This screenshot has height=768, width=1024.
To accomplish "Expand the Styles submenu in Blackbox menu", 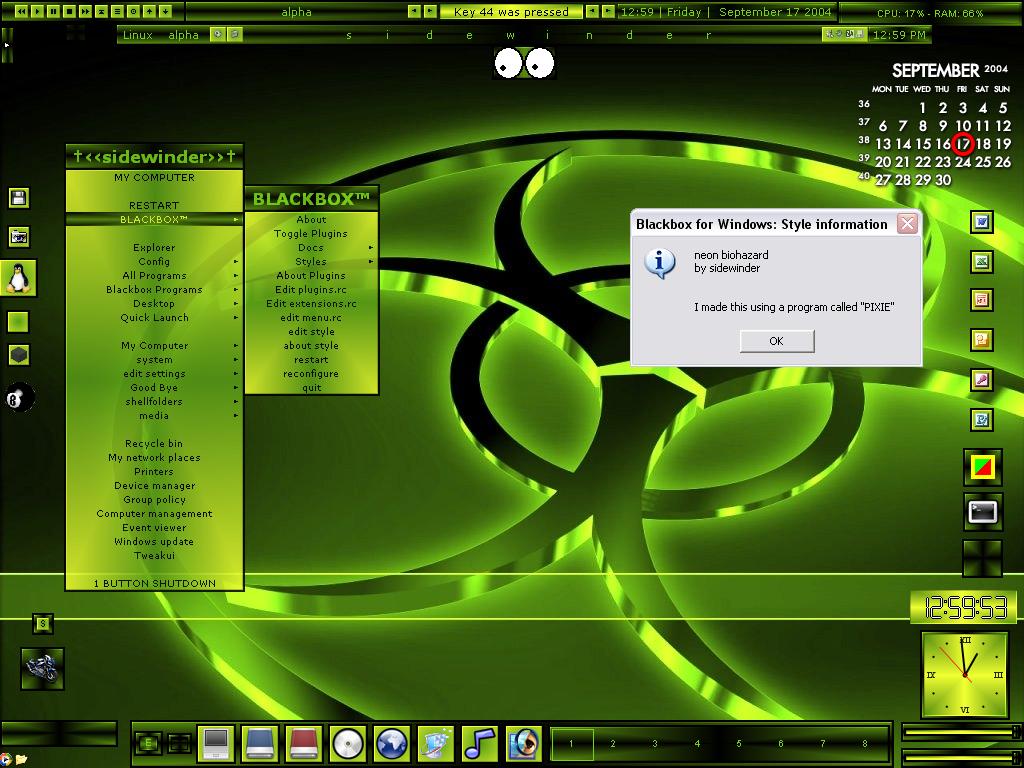I will 311,261.
